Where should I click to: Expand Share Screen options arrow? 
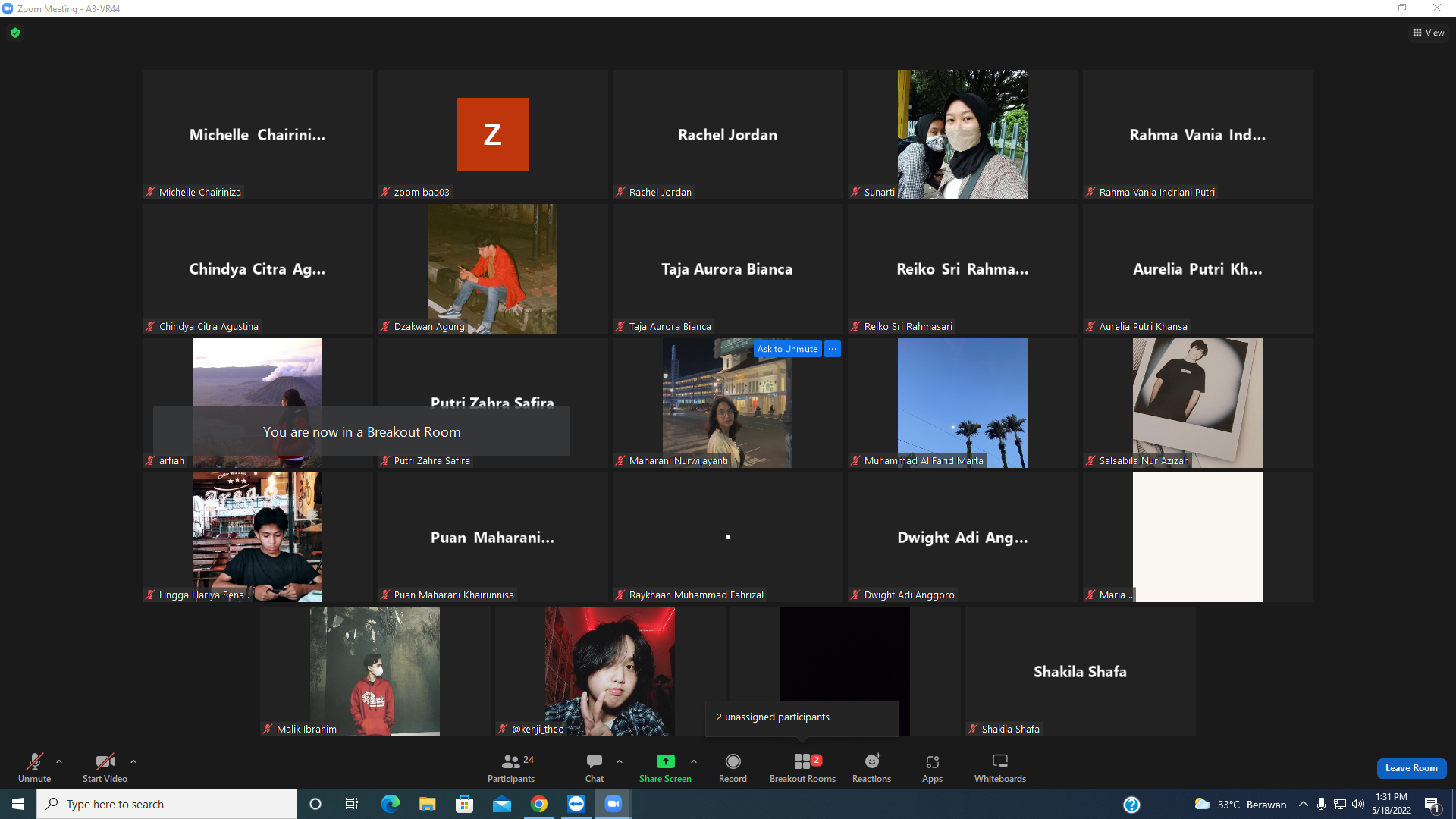click(x=694, y=761)
